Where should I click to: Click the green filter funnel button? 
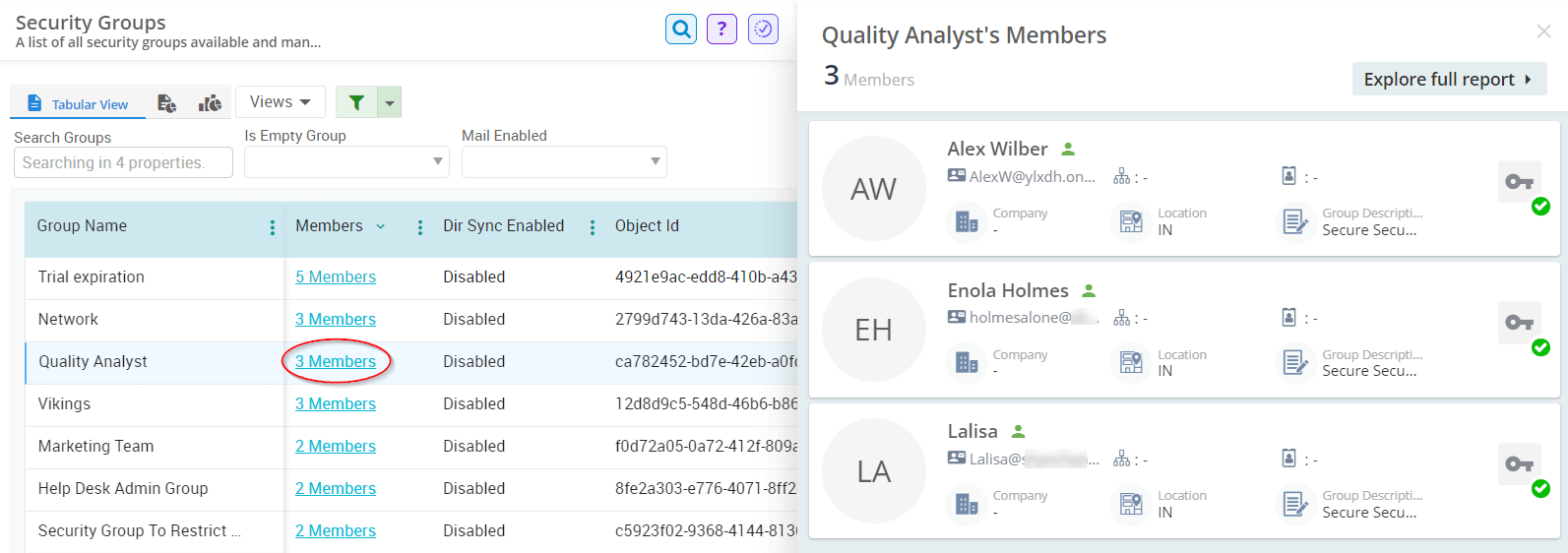click(356, 101)
